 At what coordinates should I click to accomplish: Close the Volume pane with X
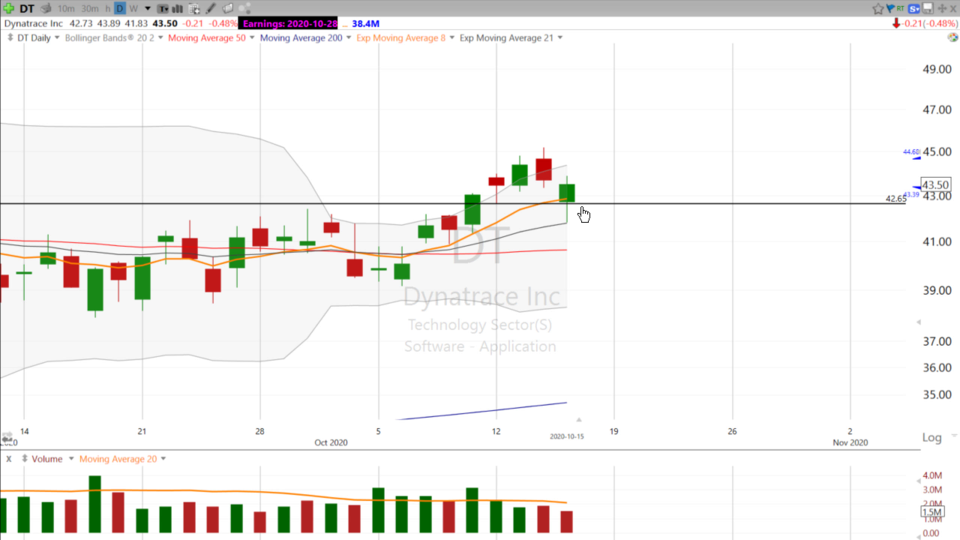tap(9, 459)
